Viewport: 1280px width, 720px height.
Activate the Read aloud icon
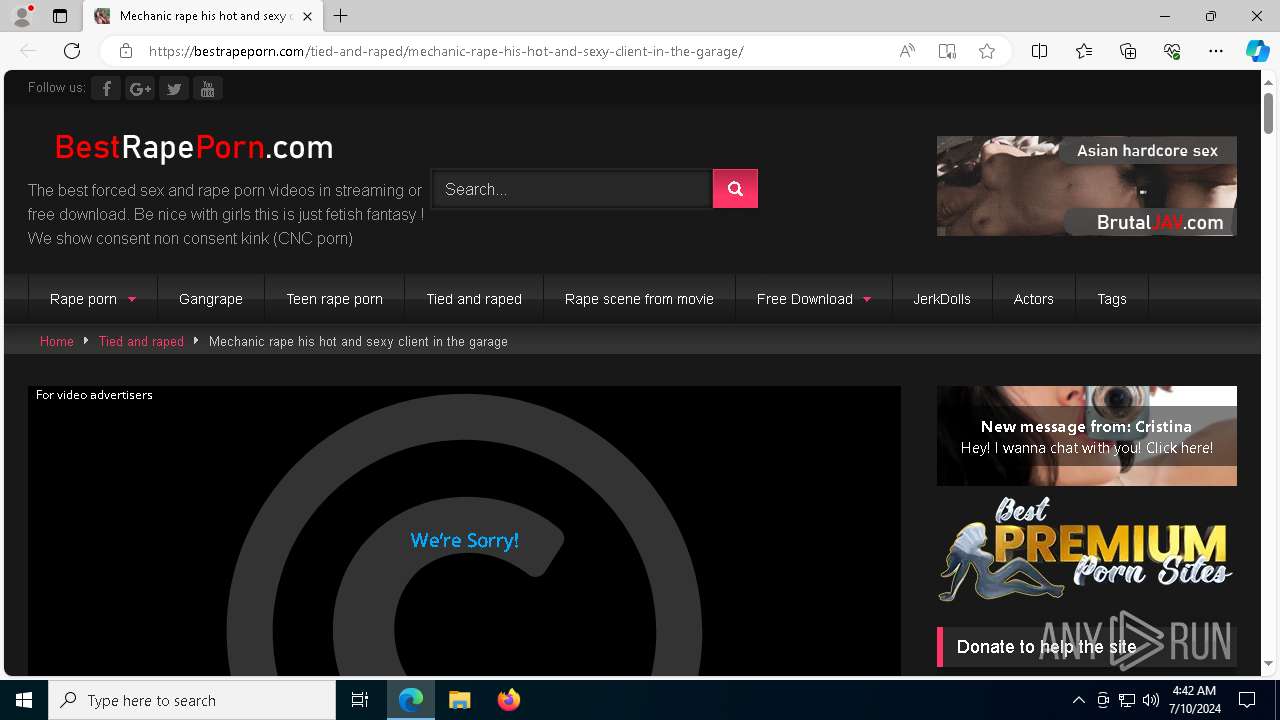point(907,51)
